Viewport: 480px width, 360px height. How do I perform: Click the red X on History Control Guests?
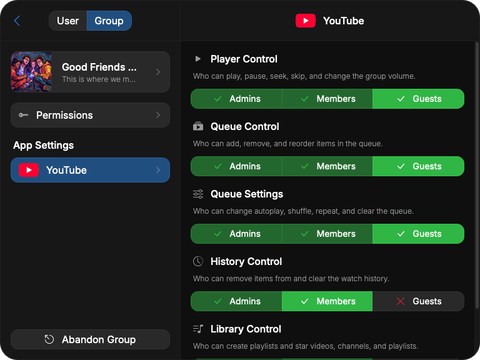tap(401, 301)
